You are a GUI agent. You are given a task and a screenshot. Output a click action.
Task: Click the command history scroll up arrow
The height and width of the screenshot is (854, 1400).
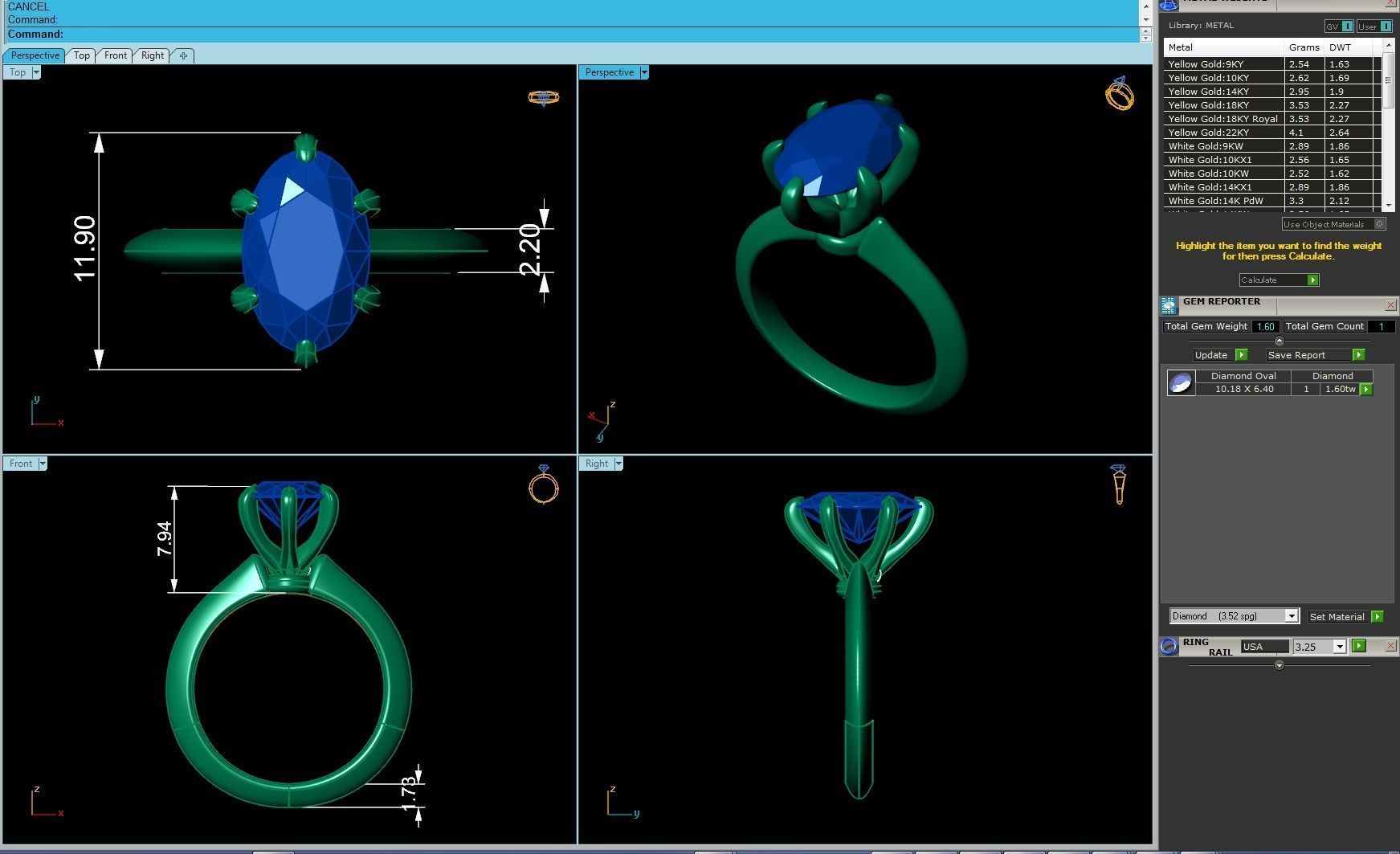(x=1145, y=6)
